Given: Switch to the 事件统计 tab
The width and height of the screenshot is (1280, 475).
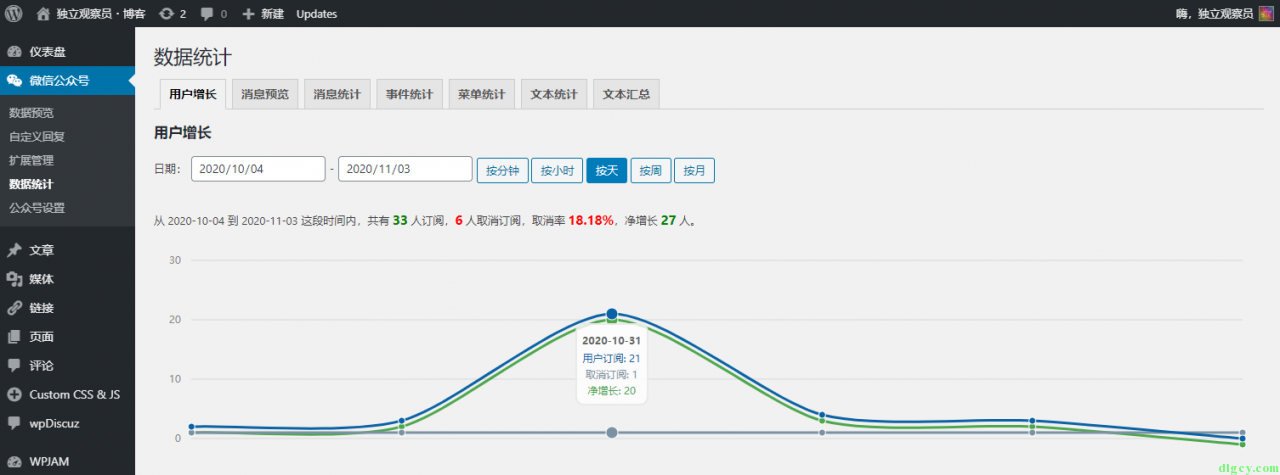Looking at the screenshot, I should [x=410, y=94].
